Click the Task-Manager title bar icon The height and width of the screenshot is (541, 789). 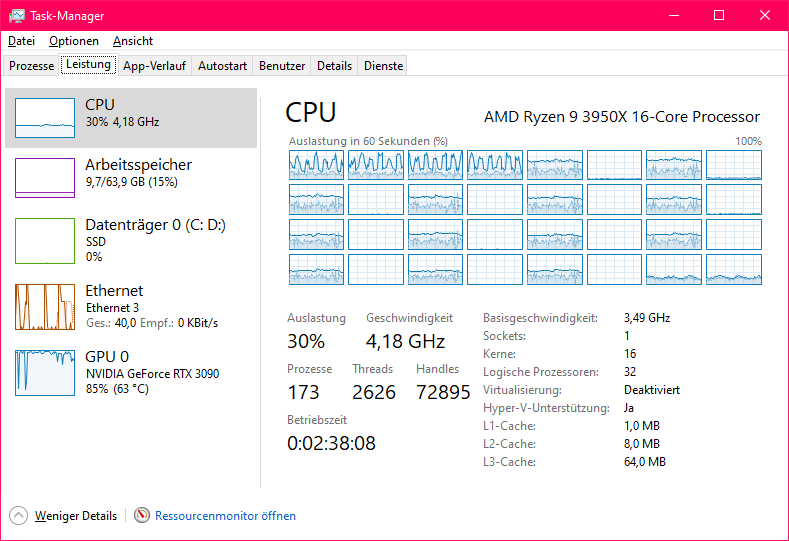pyautogui.click(x=17, y=16)
